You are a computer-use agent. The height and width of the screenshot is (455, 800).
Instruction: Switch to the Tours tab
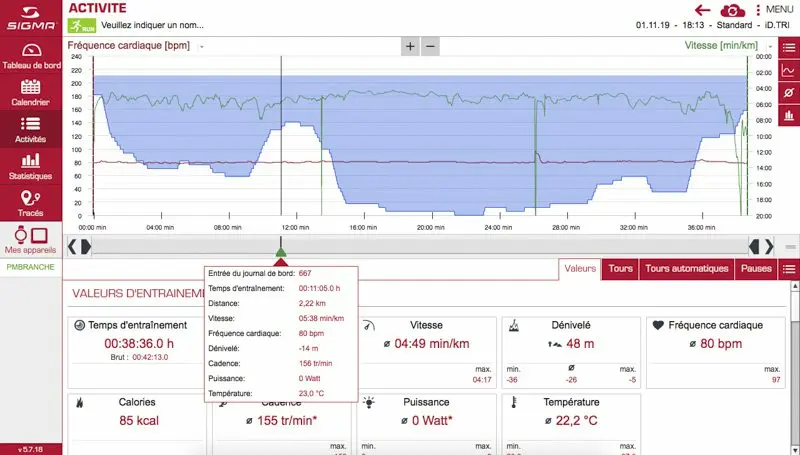[620, 269]
